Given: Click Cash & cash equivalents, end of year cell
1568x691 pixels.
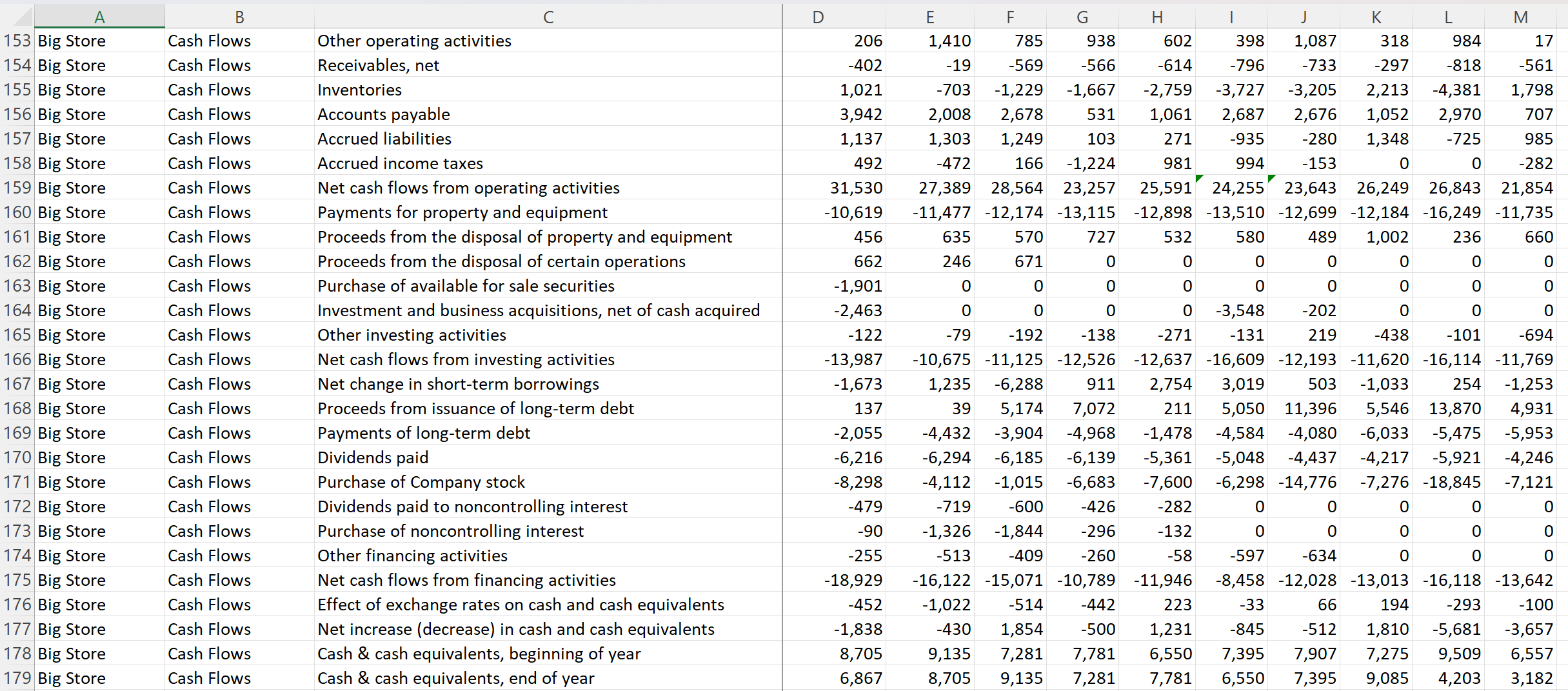Looking at the screenshot, I should [455, 677].
